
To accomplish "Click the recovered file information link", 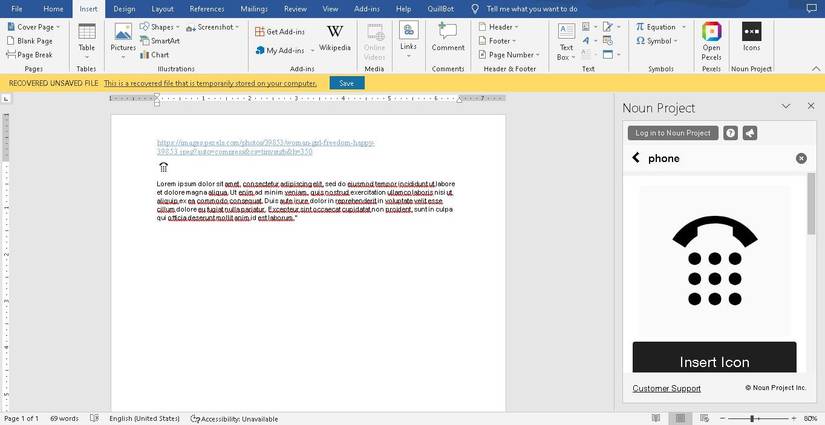I will [x=210, y=83].
